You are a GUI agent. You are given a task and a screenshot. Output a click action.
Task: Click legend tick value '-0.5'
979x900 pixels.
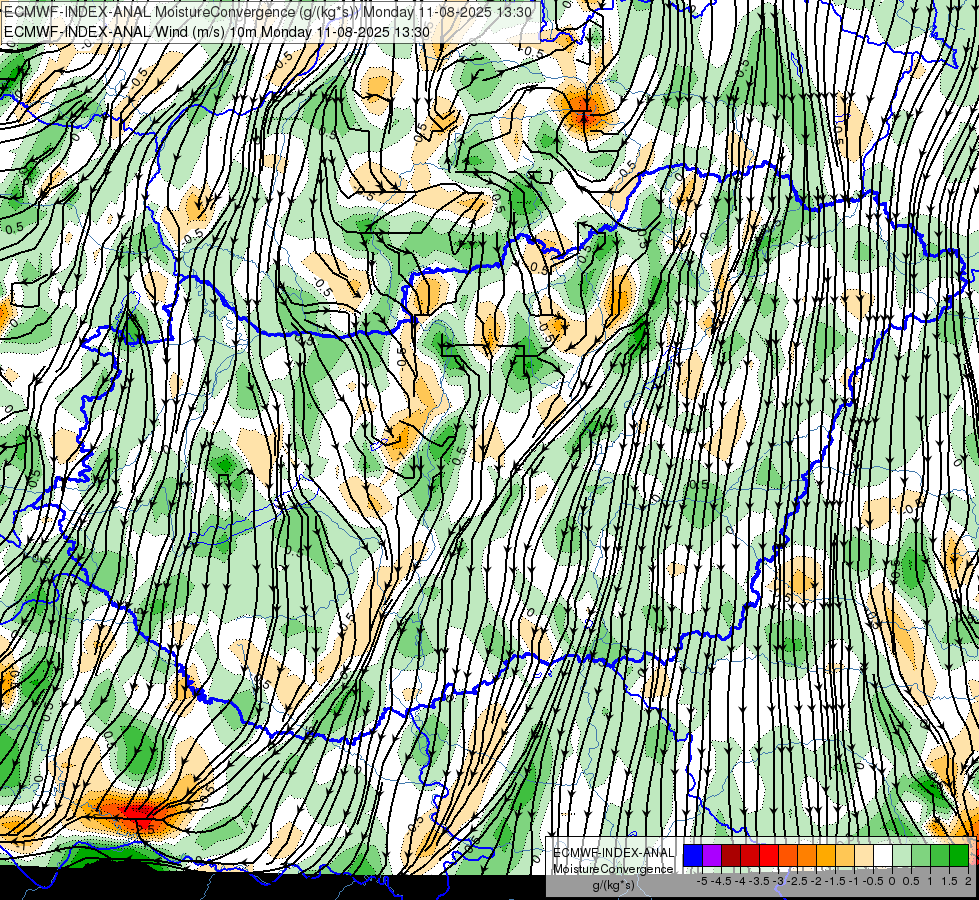point(873,881)
